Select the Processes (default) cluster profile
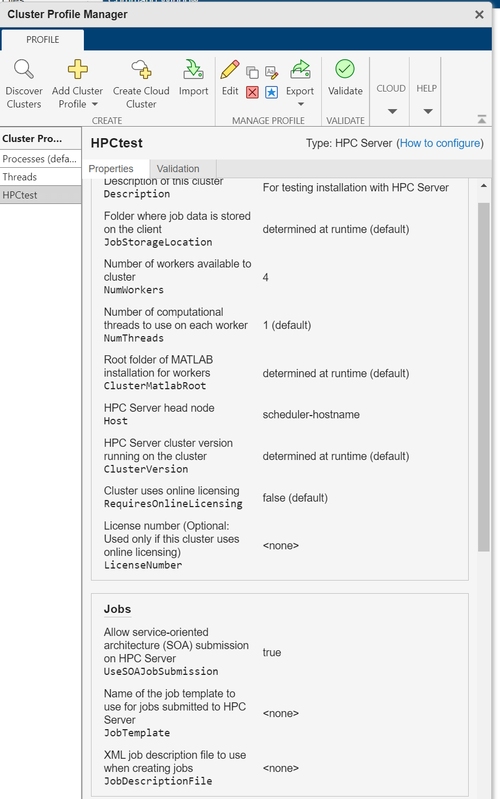 click(40, 159)
